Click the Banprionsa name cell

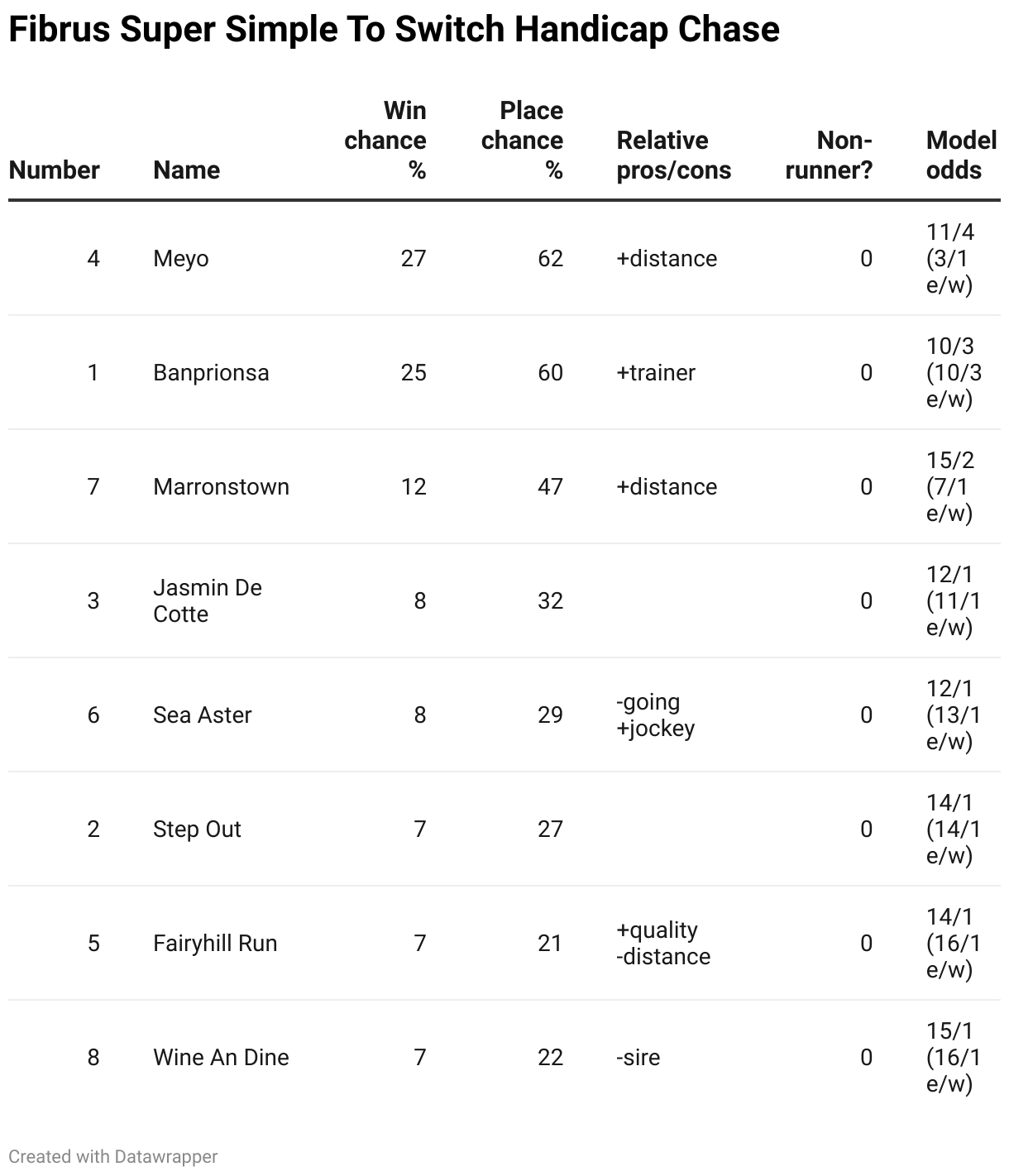211,373
